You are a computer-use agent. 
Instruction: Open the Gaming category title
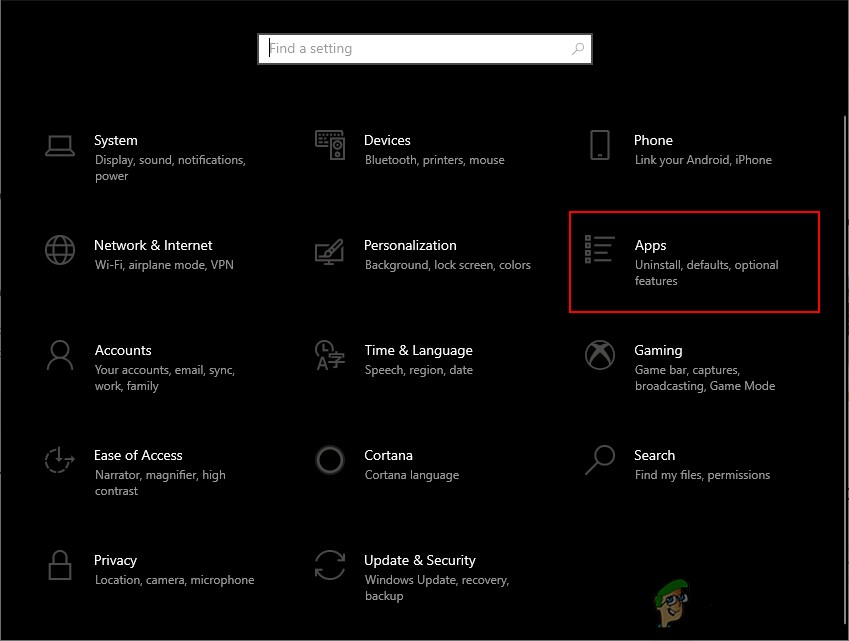658,350
